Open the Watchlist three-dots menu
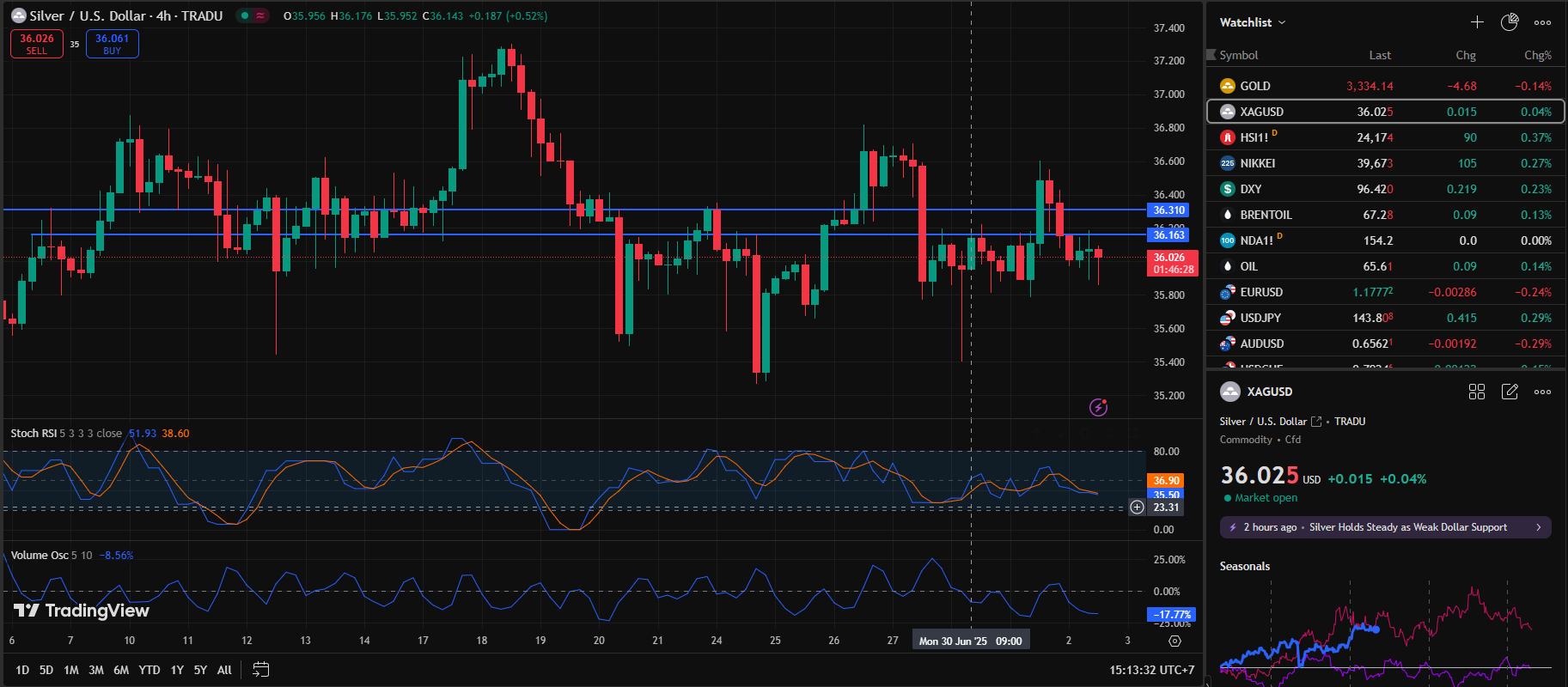1568x687 pixels. pyautogui.click(x=1543, y=22)
